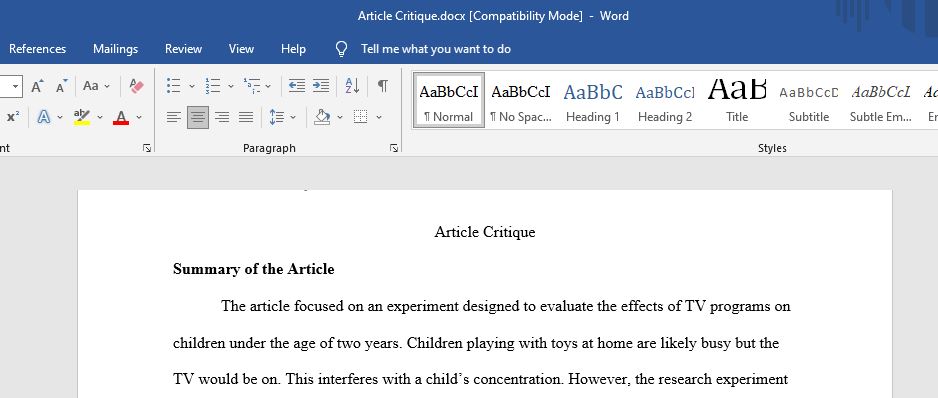Image resolution: width=938 pixels, height=398 pixels.
Task: Apply yellow text highlight color
Action: (82, 117)
